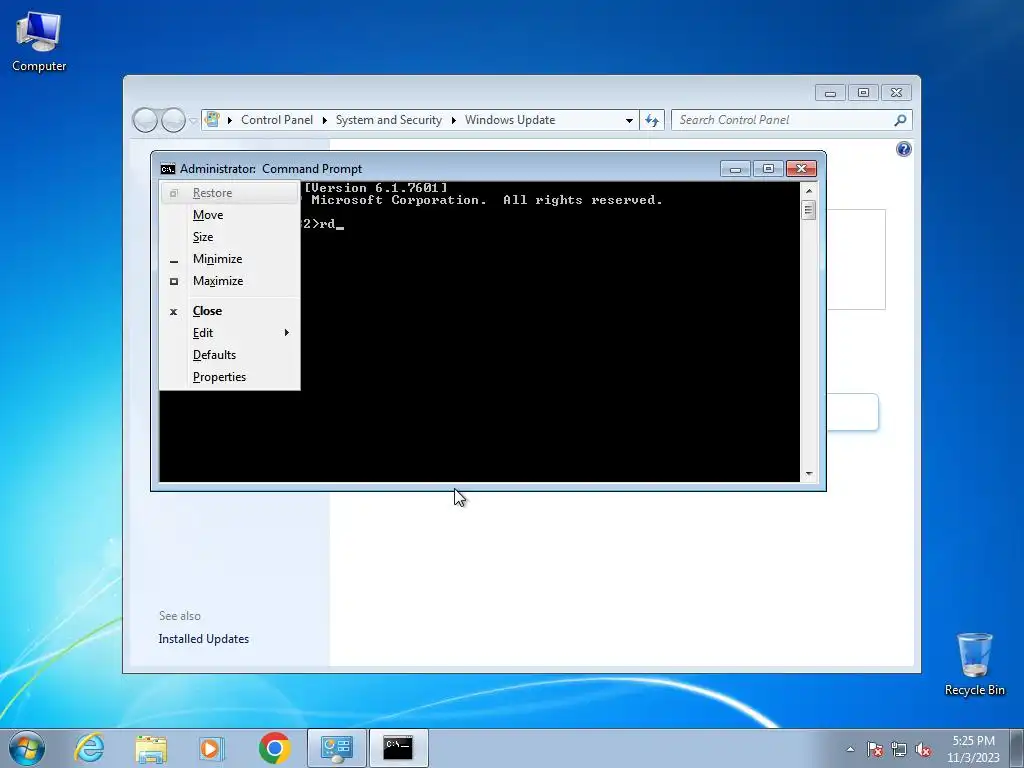Screen dimensions: 1024x768
Task: Minimize the Control Panel window
Action: click(830, 93)
